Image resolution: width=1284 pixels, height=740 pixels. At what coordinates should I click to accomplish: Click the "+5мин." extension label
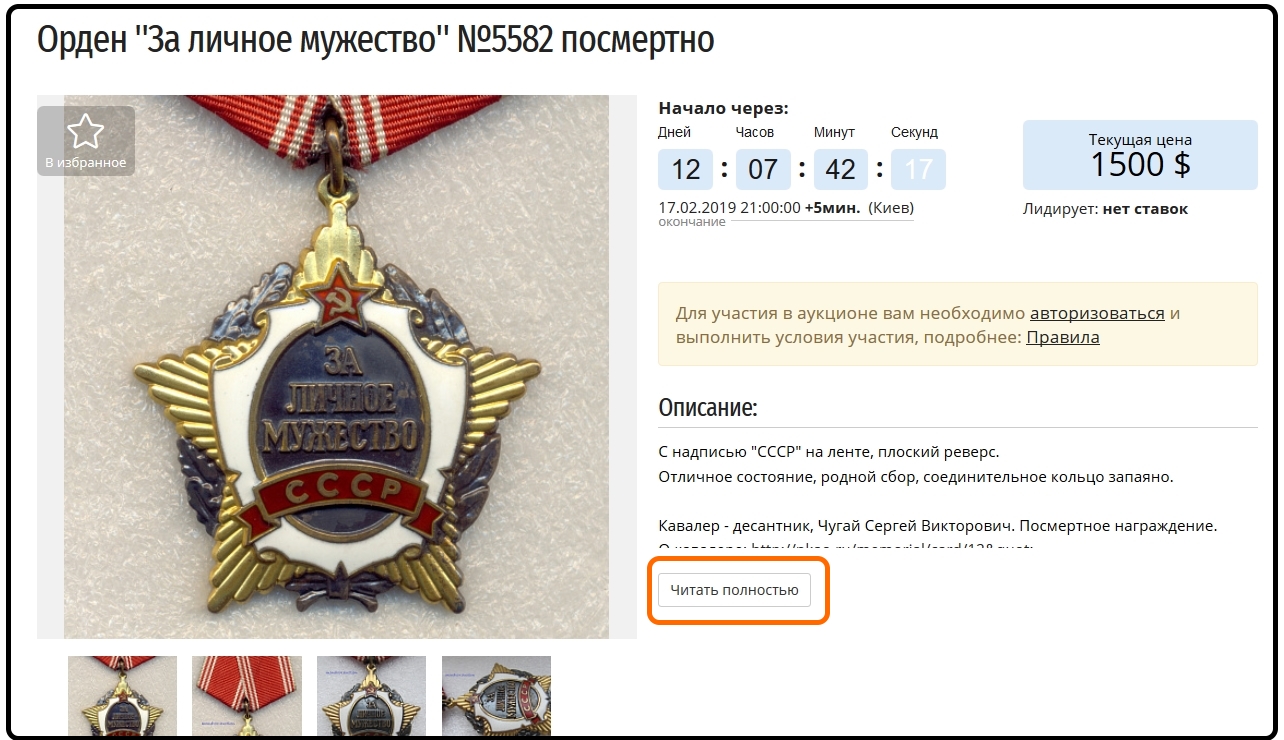[833, 208]
